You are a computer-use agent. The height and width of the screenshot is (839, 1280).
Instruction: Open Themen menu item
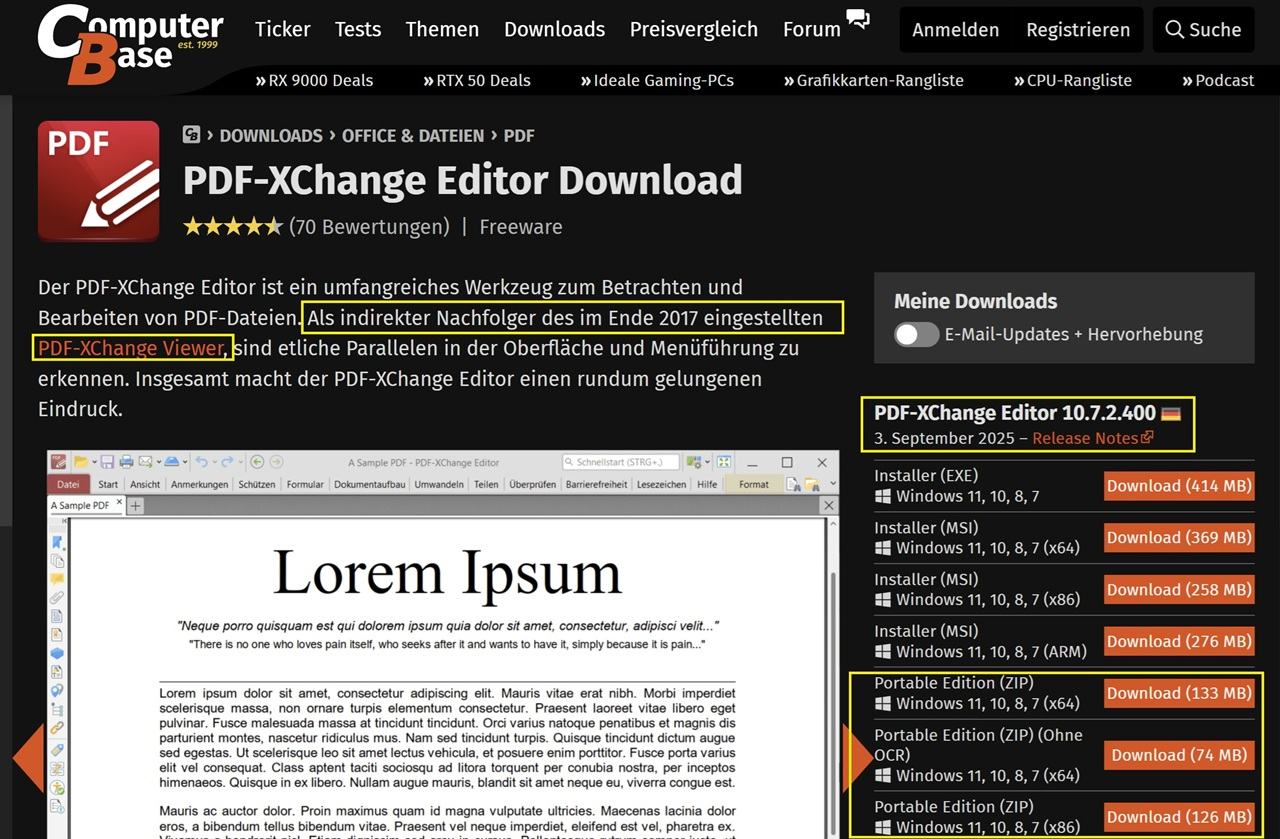[x=442, y=29]
